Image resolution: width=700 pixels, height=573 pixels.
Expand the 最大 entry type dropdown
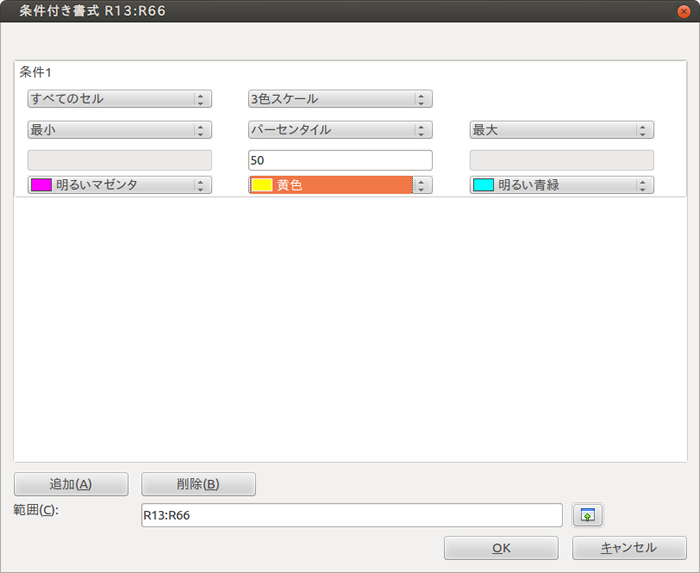tap(562, 130)
